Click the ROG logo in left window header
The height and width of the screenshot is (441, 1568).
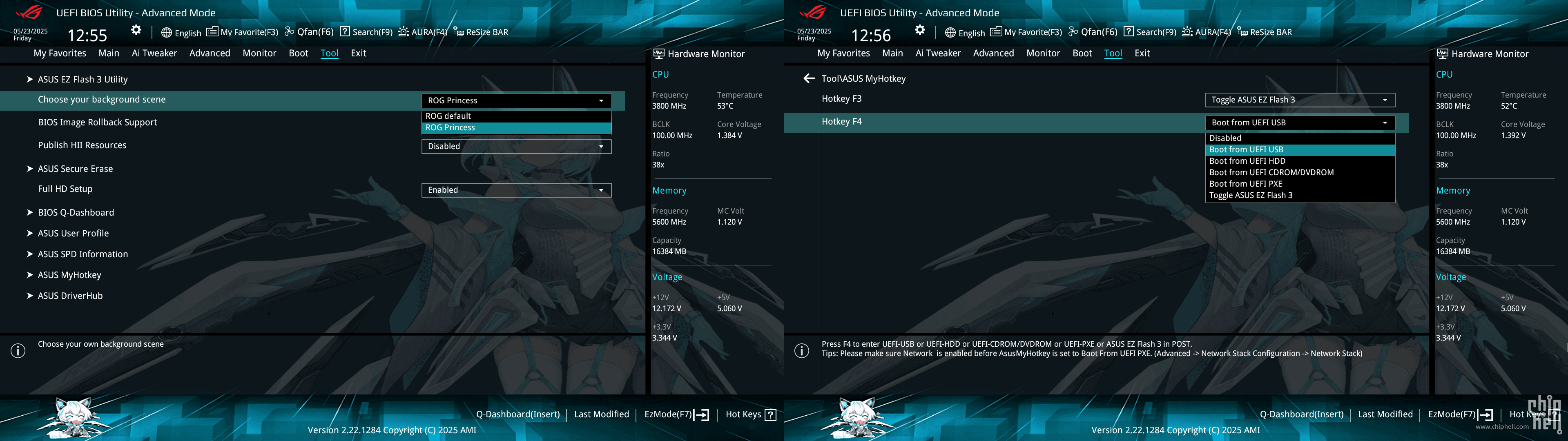(29, 11)
